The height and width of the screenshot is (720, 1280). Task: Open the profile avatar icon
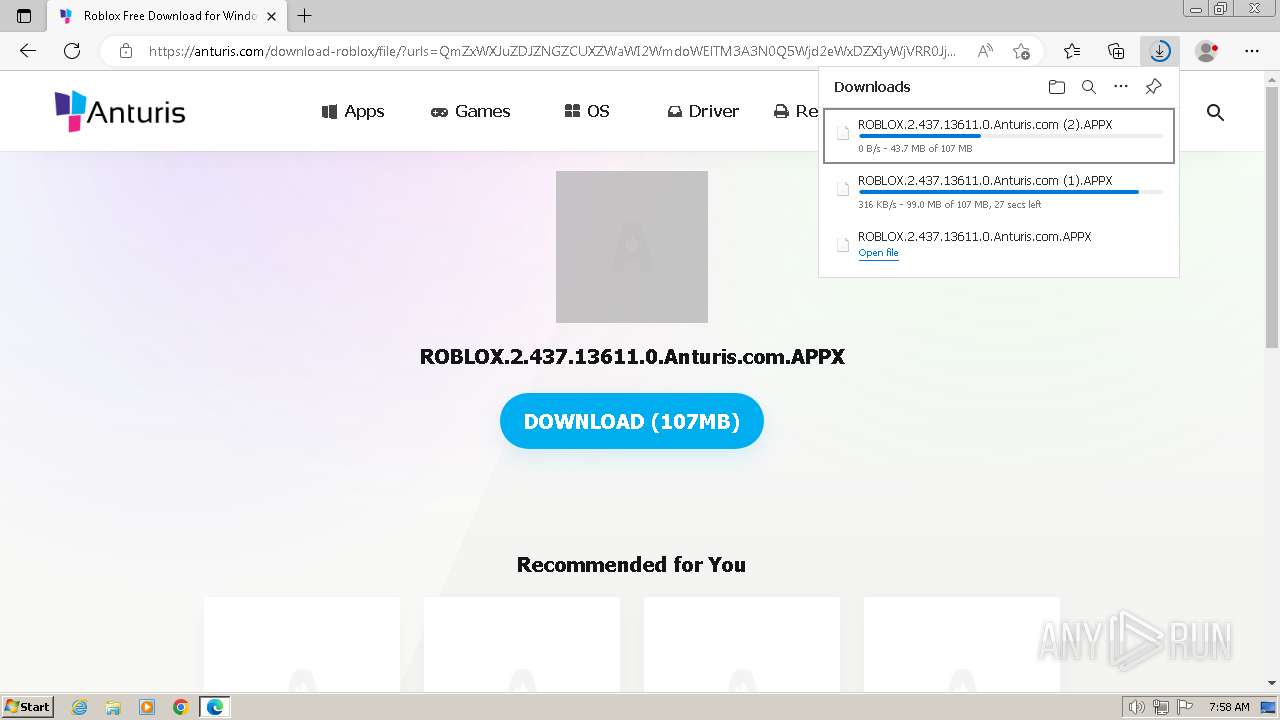click(x=1207, y=51)
